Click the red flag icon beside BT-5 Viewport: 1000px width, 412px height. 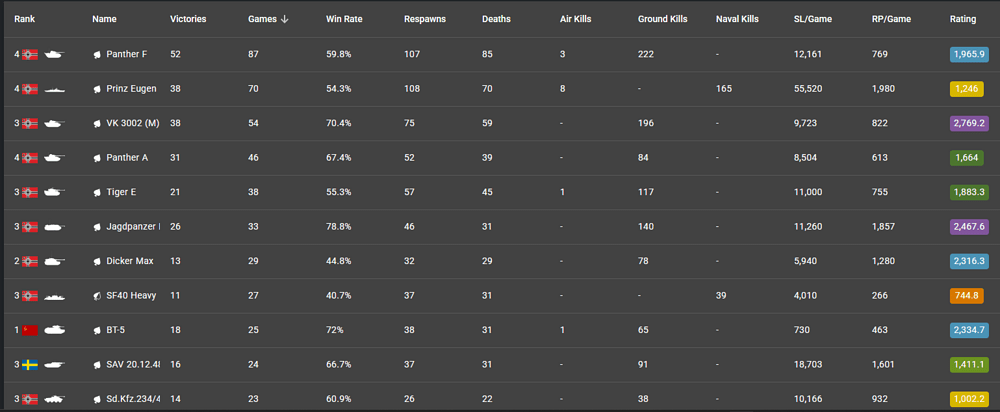(x=30, y=330)
